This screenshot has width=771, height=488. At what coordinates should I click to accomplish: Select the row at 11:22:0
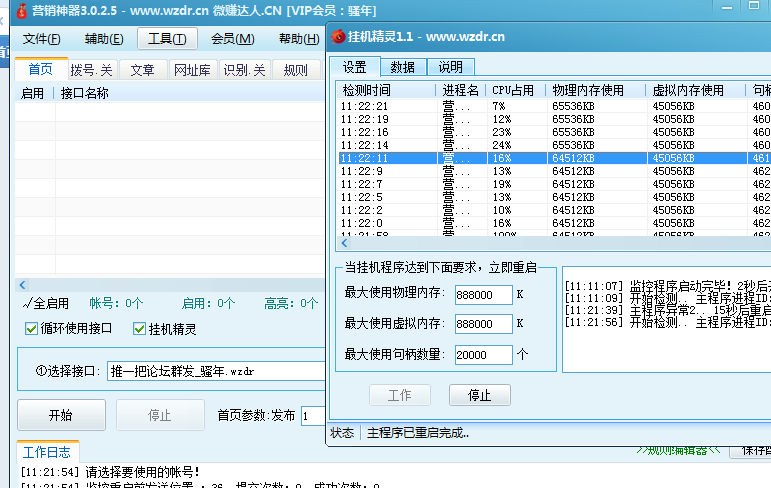click(554, 223)
